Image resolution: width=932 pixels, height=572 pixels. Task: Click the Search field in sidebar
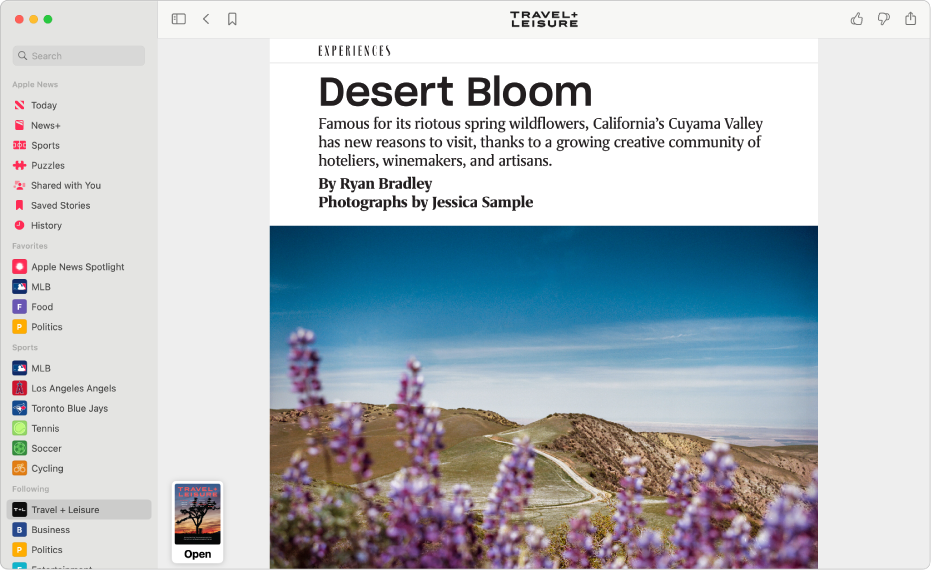pos(78,56)
